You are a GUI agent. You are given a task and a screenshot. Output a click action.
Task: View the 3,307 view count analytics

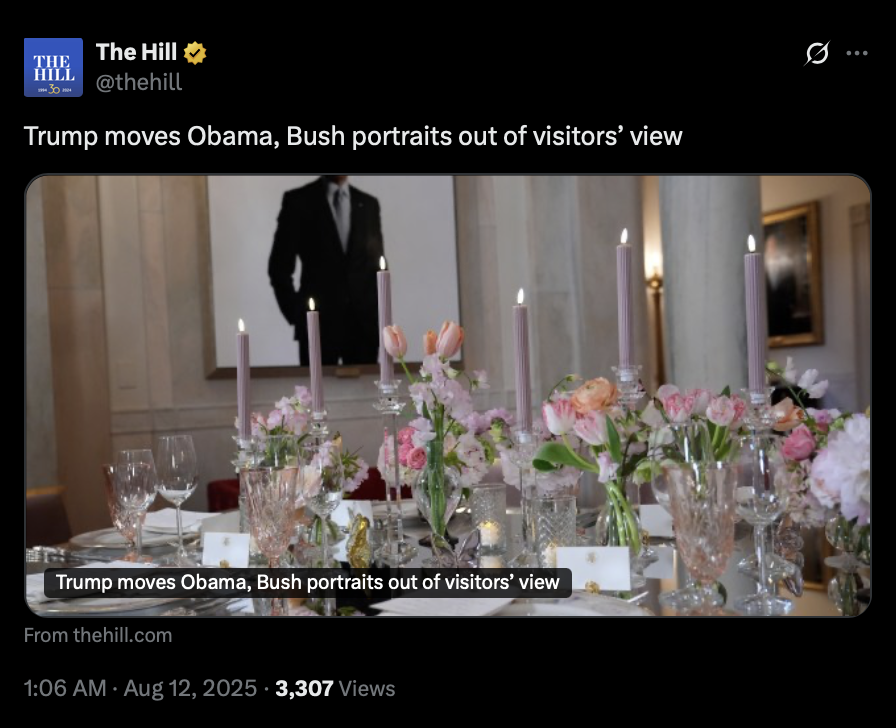click(304, 688)
